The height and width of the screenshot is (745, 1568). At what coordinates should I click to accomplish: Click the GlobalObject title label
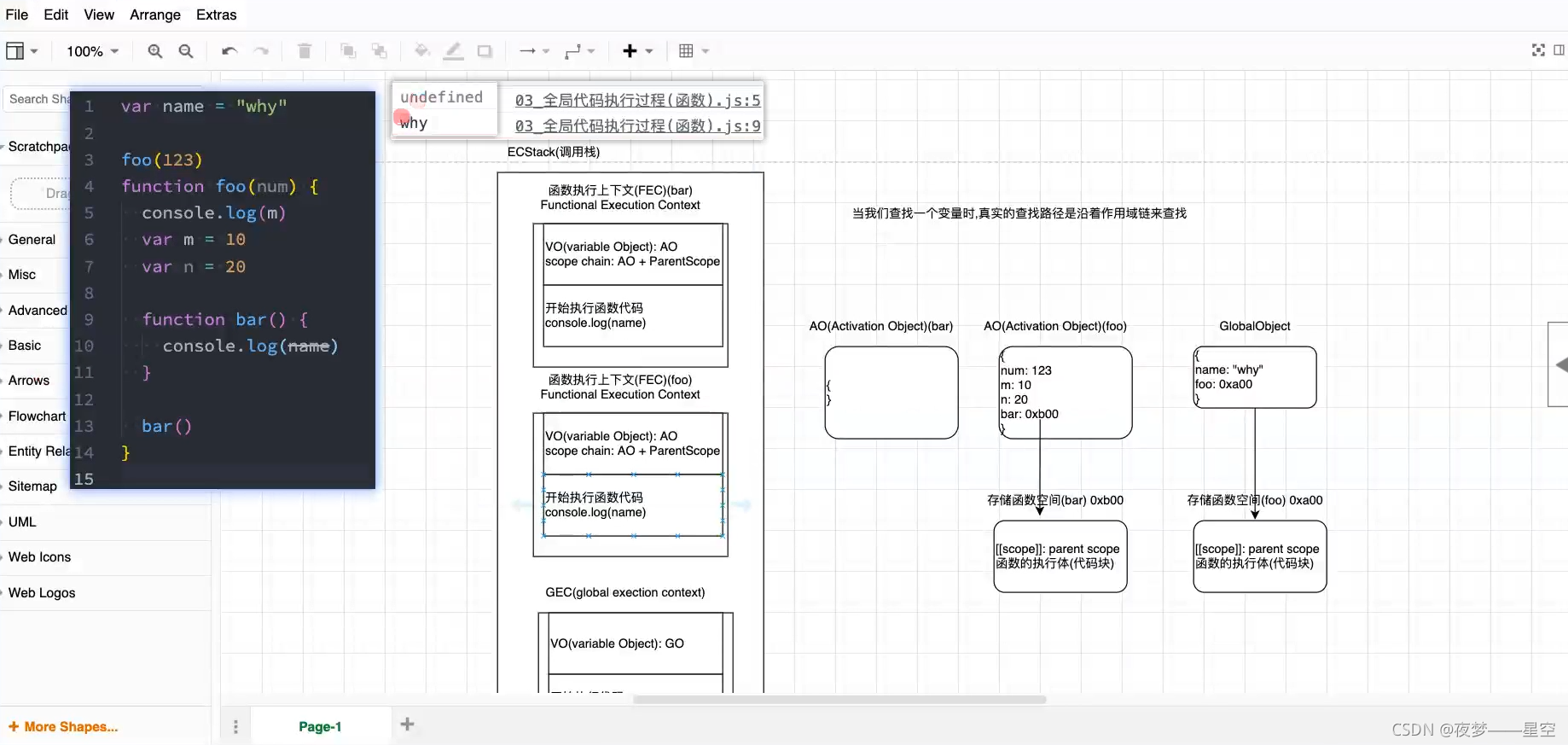point(1255,326)
